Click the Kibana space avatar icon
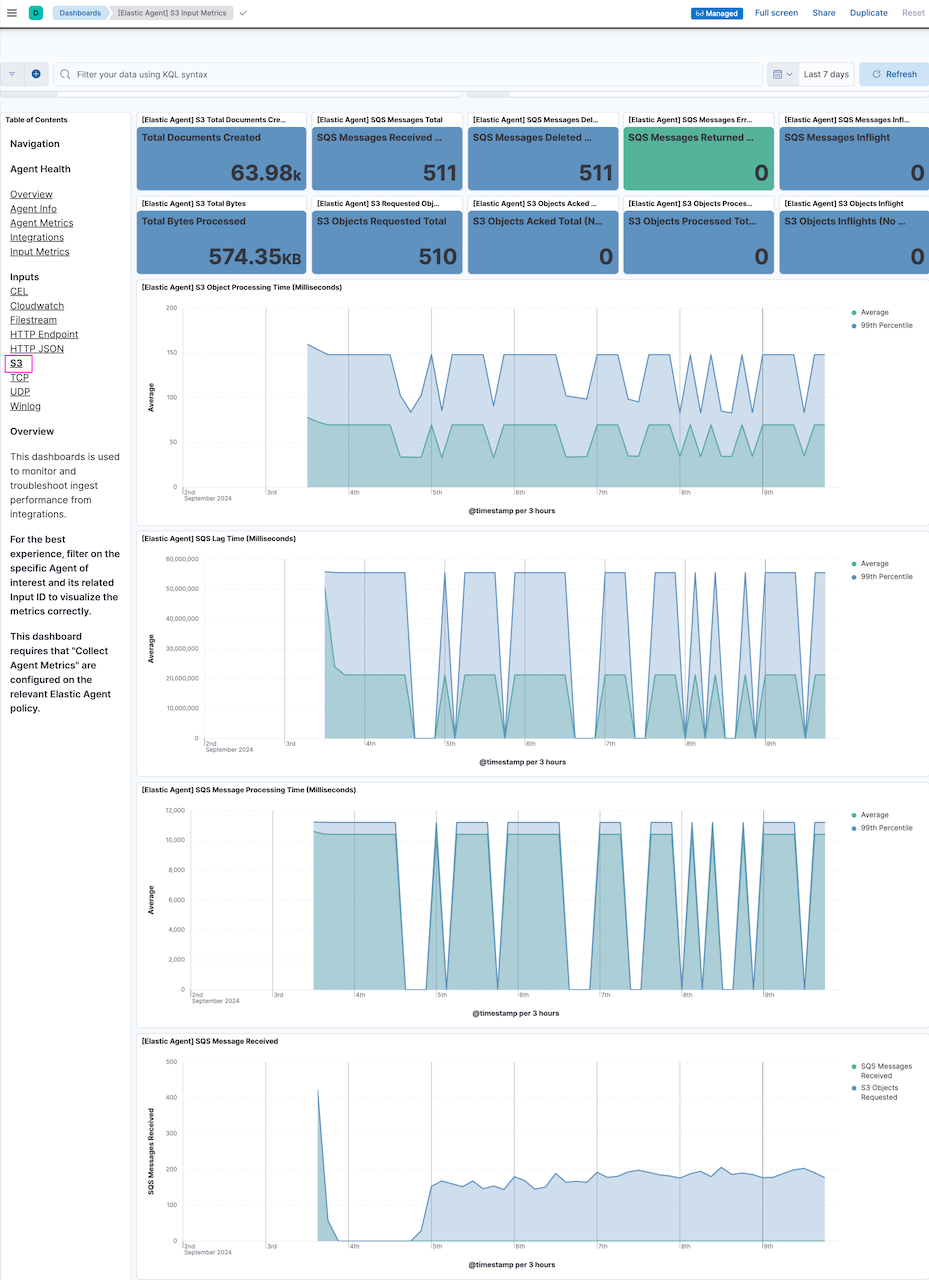This screenshot has height=1280, width=929. [35, 12]
